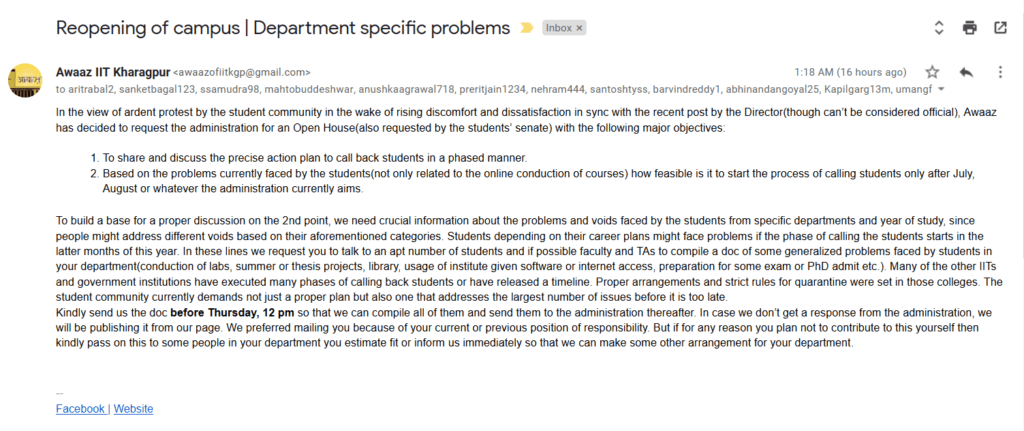Viewport: 1024px width, 431px height.
Task: Open the email in a new window
Action: tap(1000, 27)
